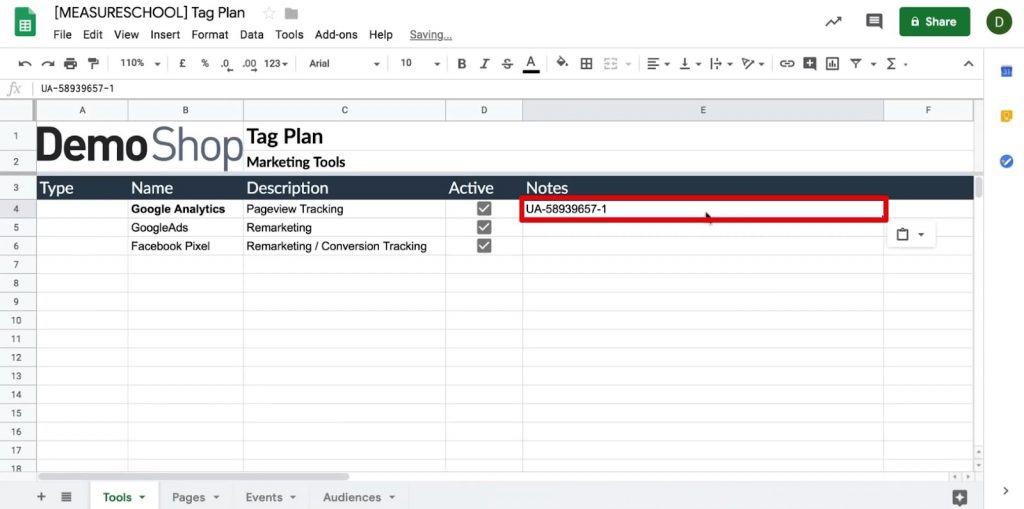The height and width of the screenshot is (509, 1024).
Task: Click decrease decimal places icon
Action: tap(226, 63)
